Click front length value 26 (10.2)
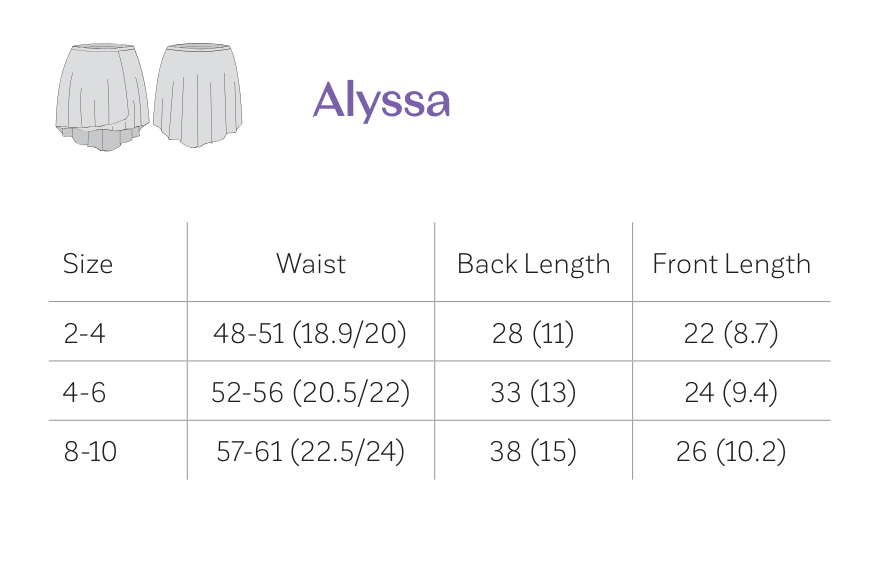The image size is (883, 566). pos(731,451)
